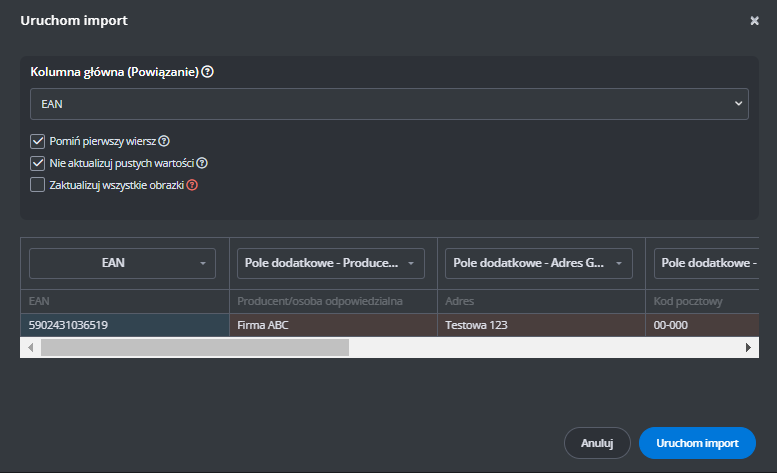Close the Uruchom import dialog
777x473 pixels.
click(754, 20)
